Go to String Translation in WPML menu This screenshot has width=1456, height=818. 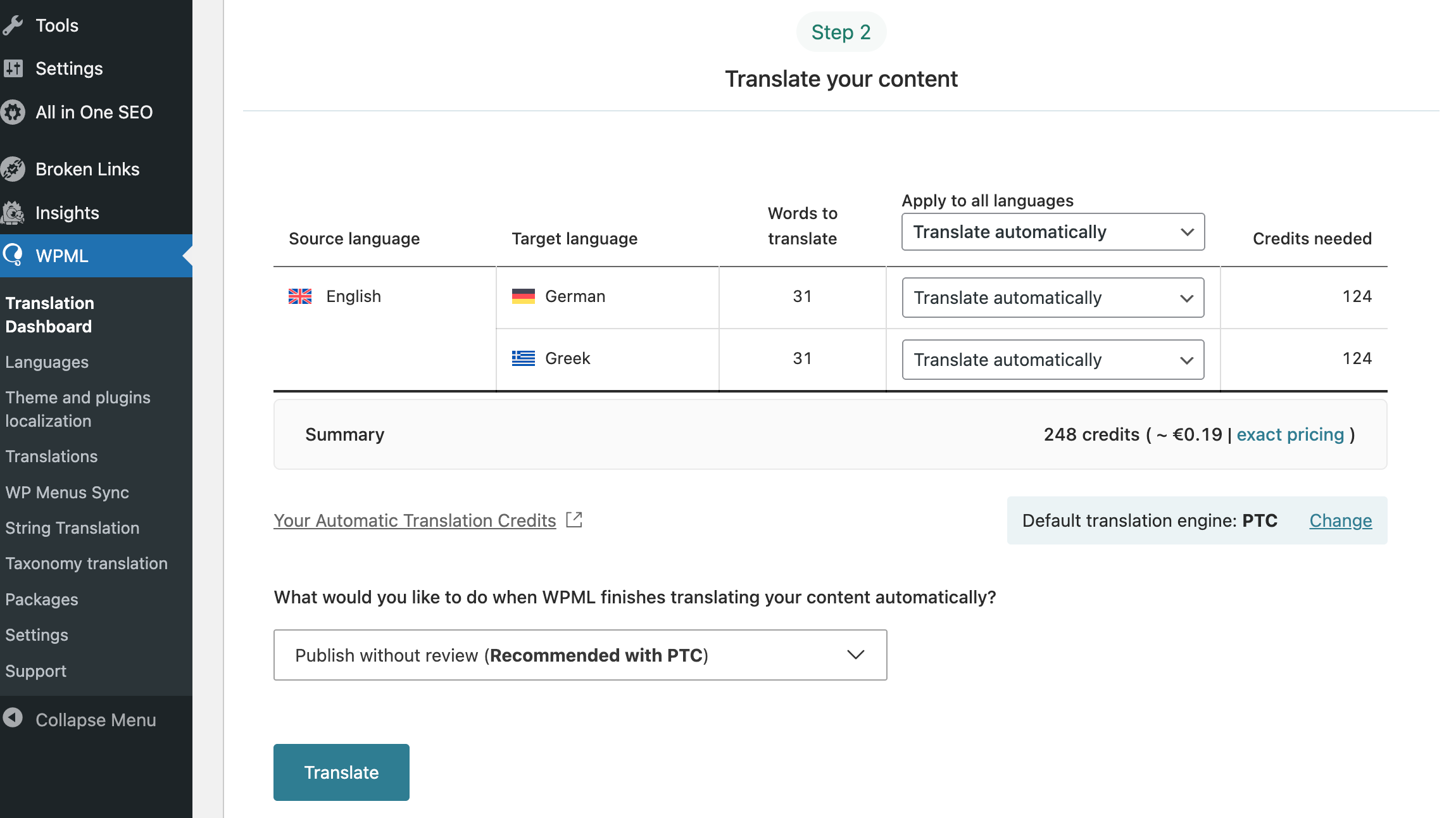[x=72, y=528]
